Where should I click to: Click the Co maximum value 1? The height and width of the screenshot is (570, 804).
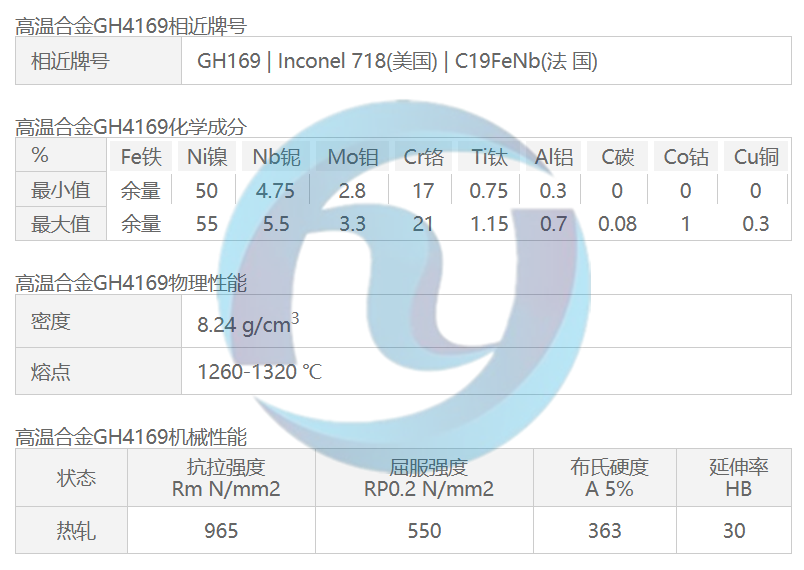coord(686,224)
